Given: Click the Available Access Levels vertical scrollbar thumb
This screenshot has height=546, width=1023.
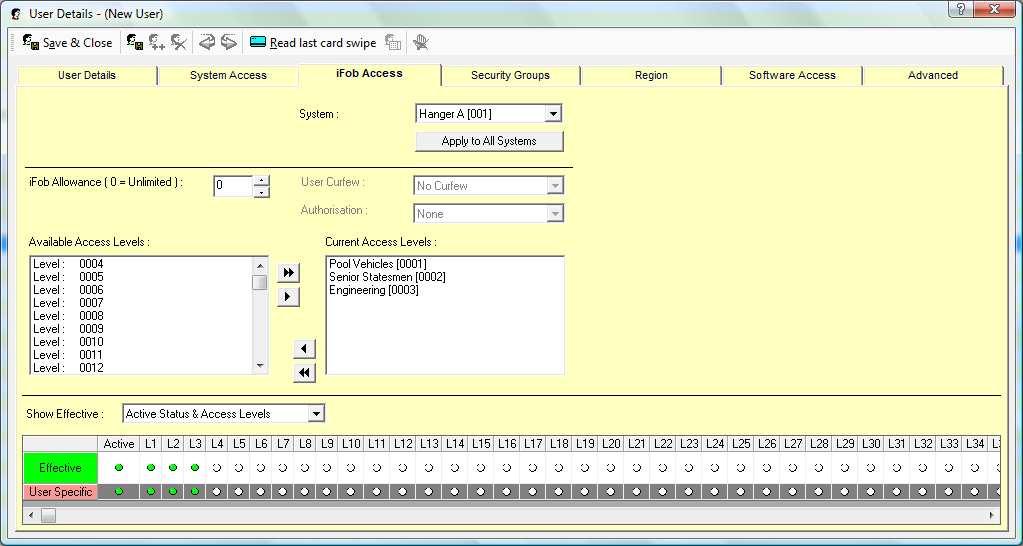Looking at the screenshot, I should pos(260,282).
